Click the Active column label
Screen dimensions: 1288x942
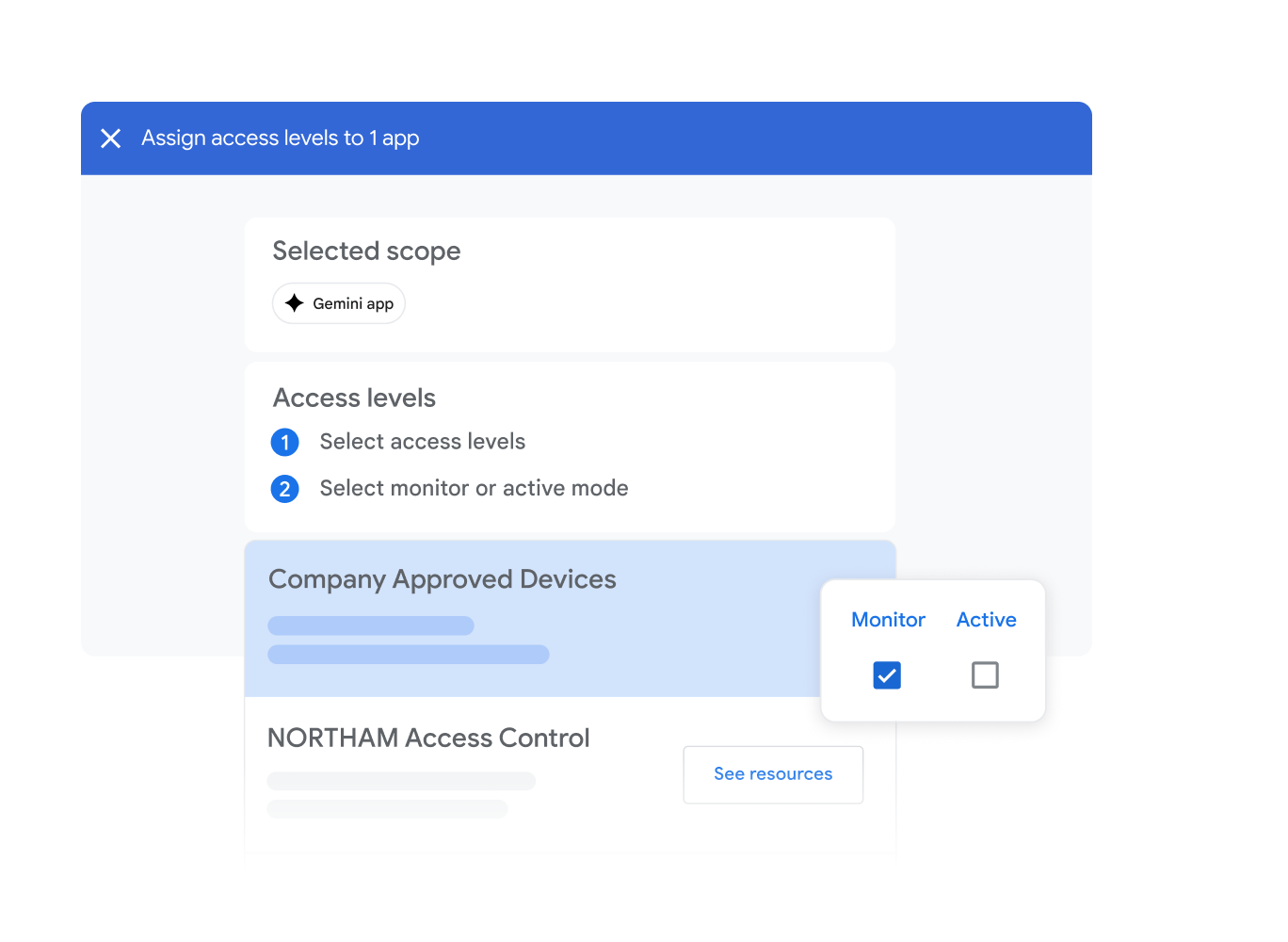[986, 620]
